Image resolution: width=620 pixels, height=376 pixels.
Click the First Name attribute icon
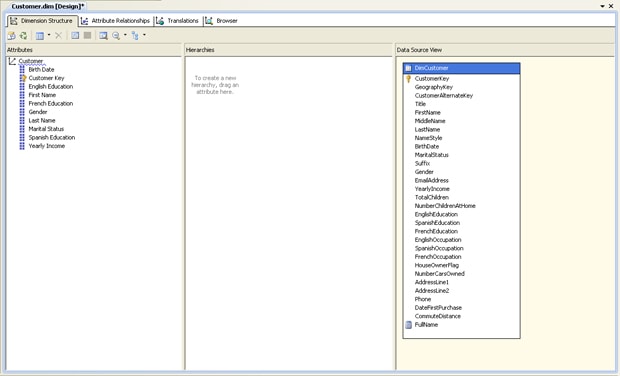[x=22, y=95]
